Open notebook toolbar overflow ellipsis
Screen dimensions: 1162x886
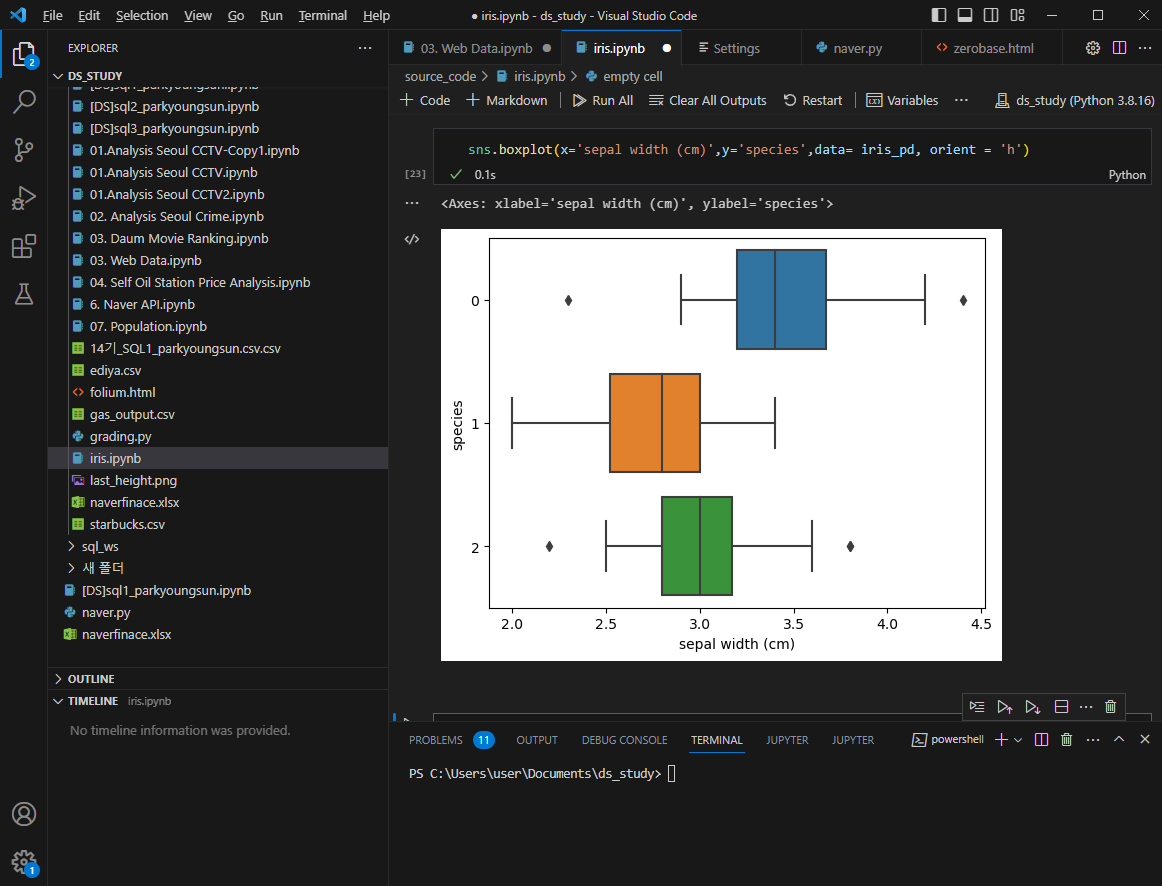pyautogui.click(x=961, y=100)
